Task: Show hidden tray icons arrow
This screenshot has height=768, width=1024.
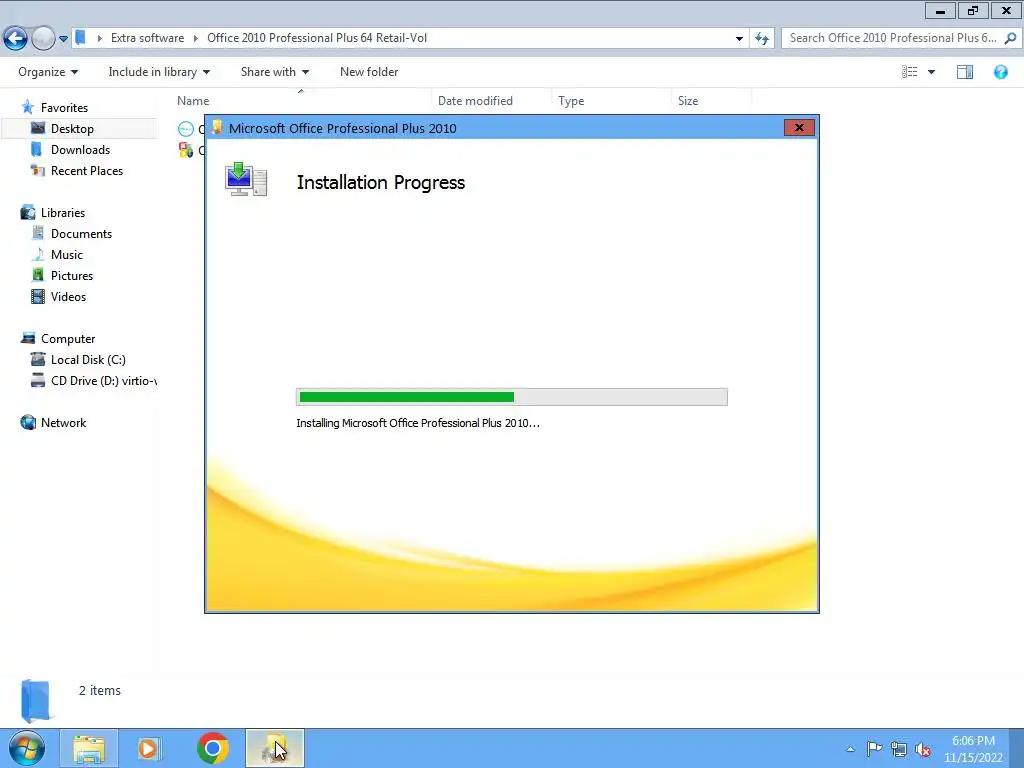Action: (x=850, y=749)
